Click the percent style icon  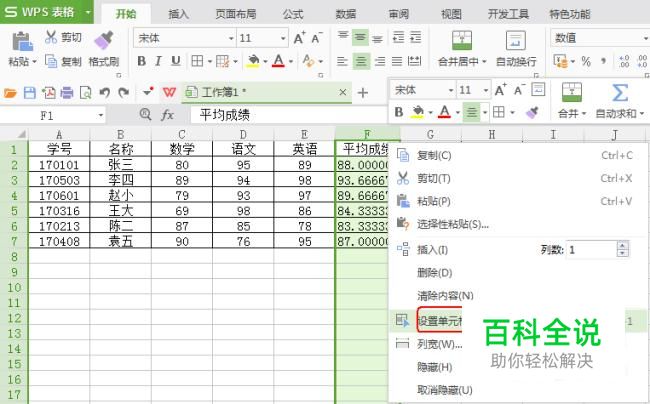pos(586,61)
